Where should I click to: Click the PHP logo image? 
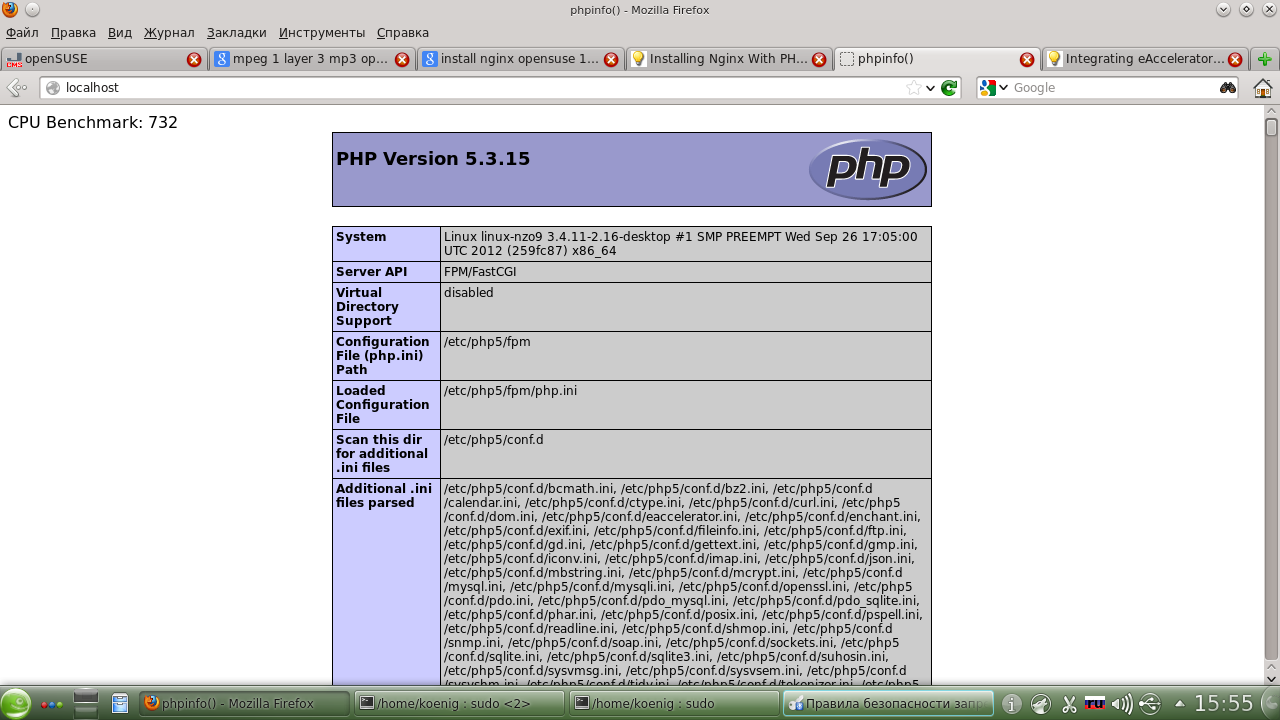[x=867, y=169]
